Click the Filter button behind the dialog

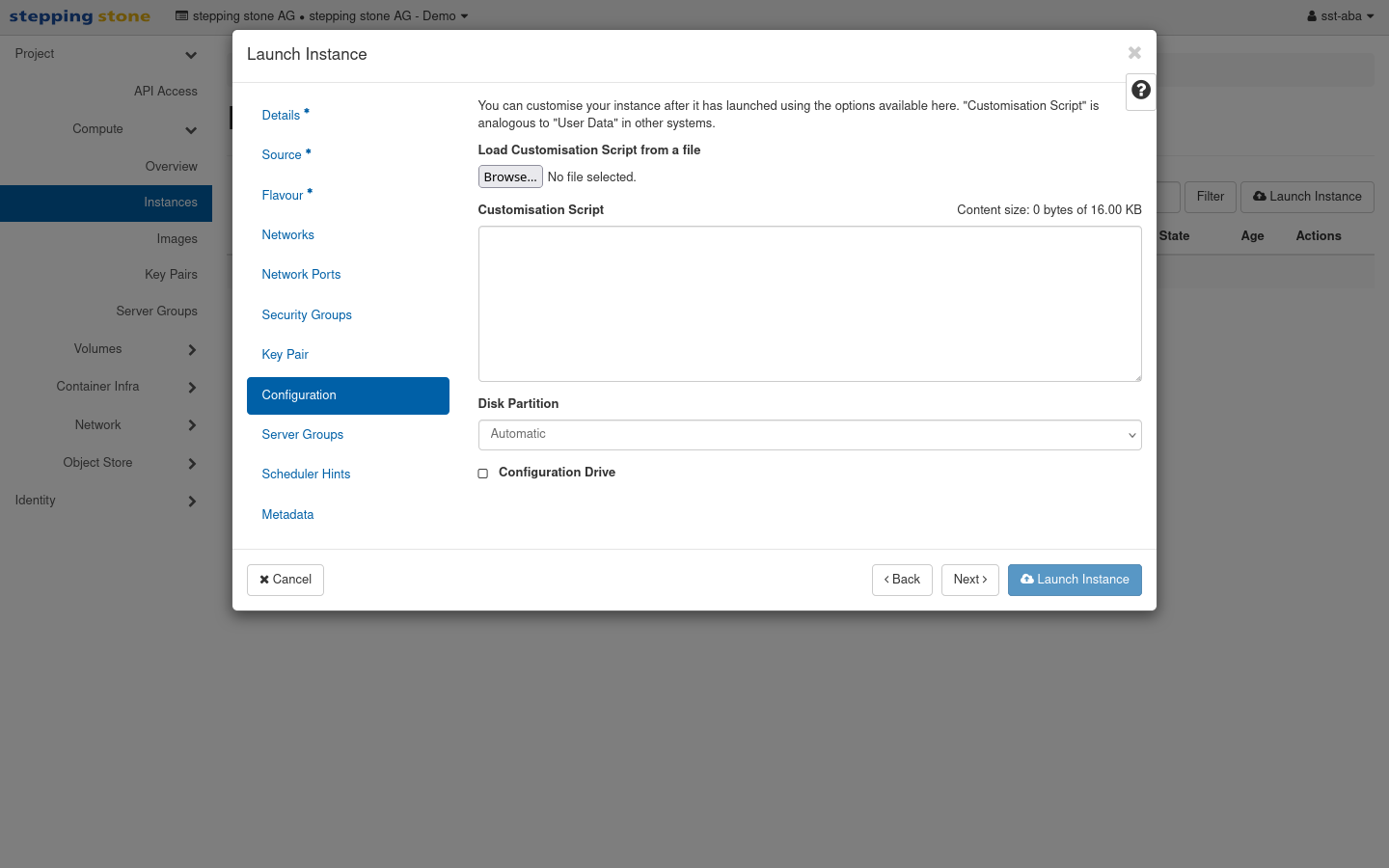[1210, 197]
